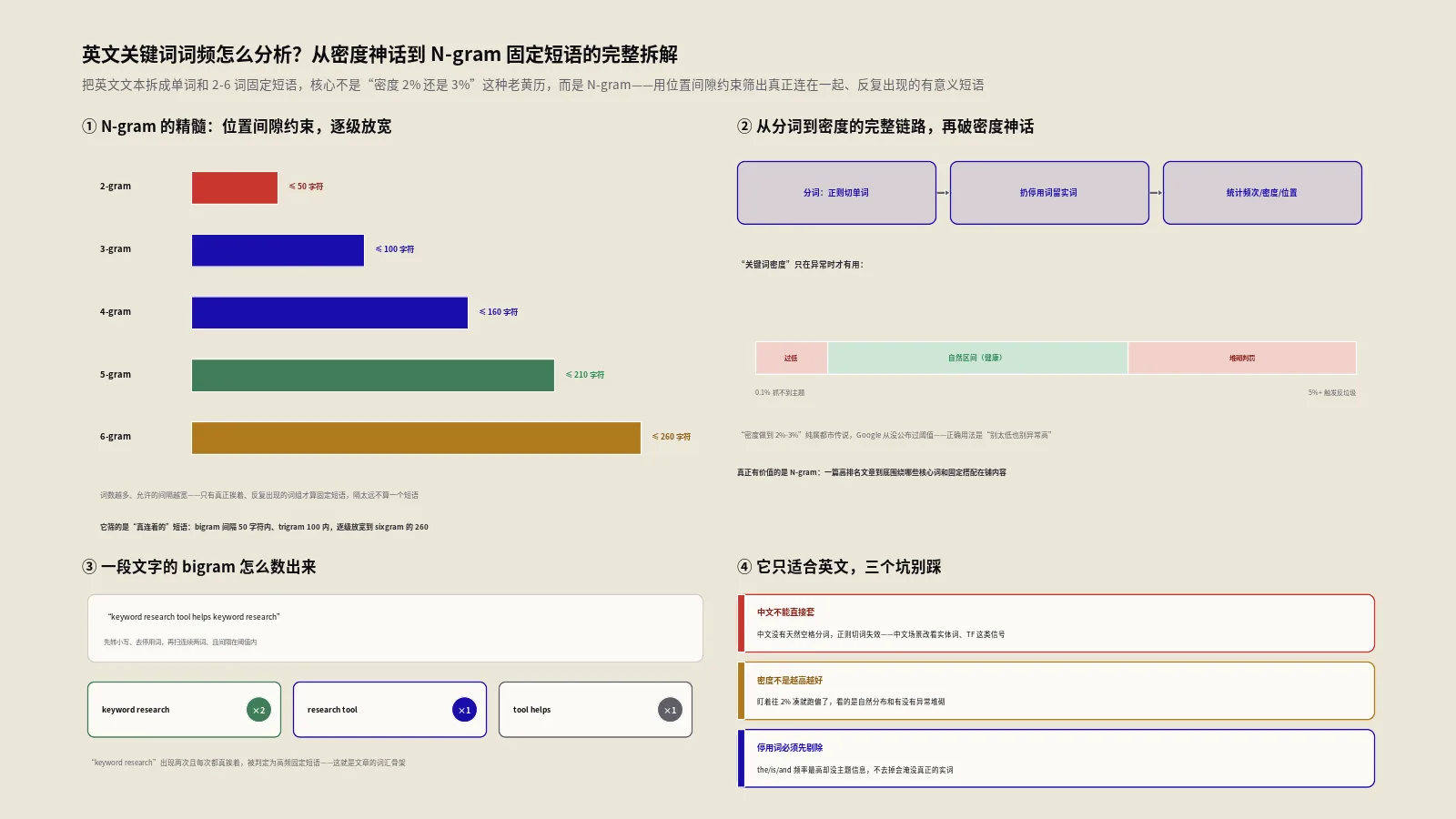Click the '≤ 100 字符' value
The width and height of the screenshot is (1456, 819).
pos(395,249)
